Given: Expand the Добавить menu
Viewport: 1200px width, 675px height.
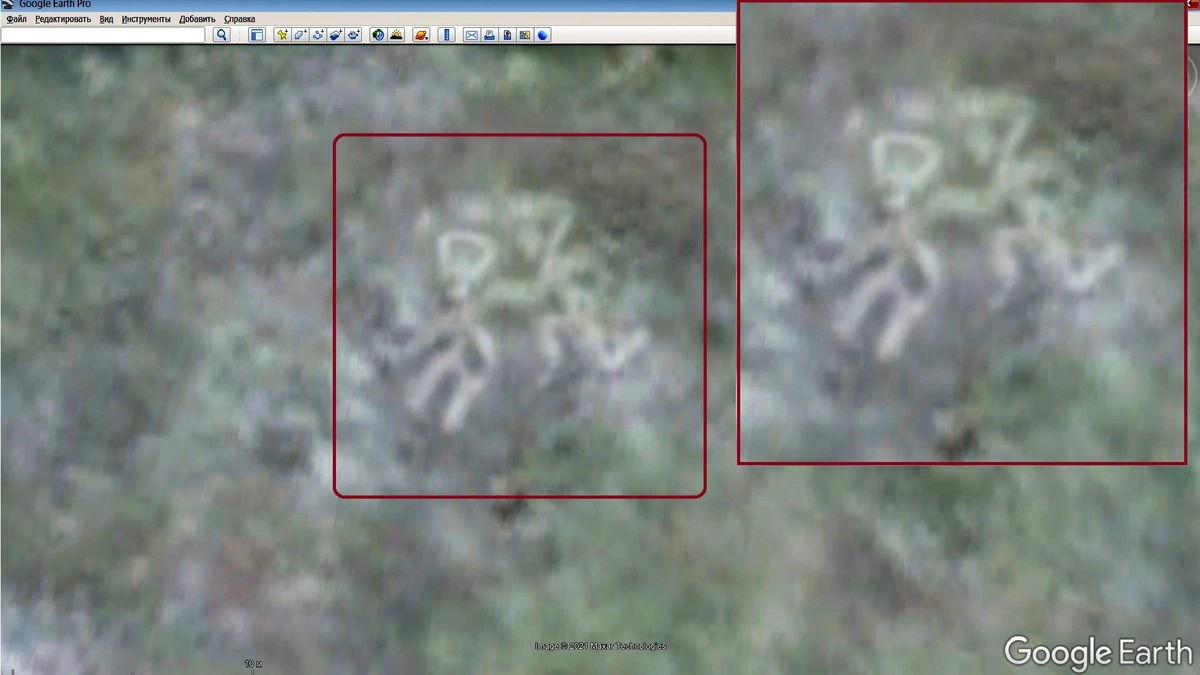Looking at the screenshot, I should tap(197, 19).
